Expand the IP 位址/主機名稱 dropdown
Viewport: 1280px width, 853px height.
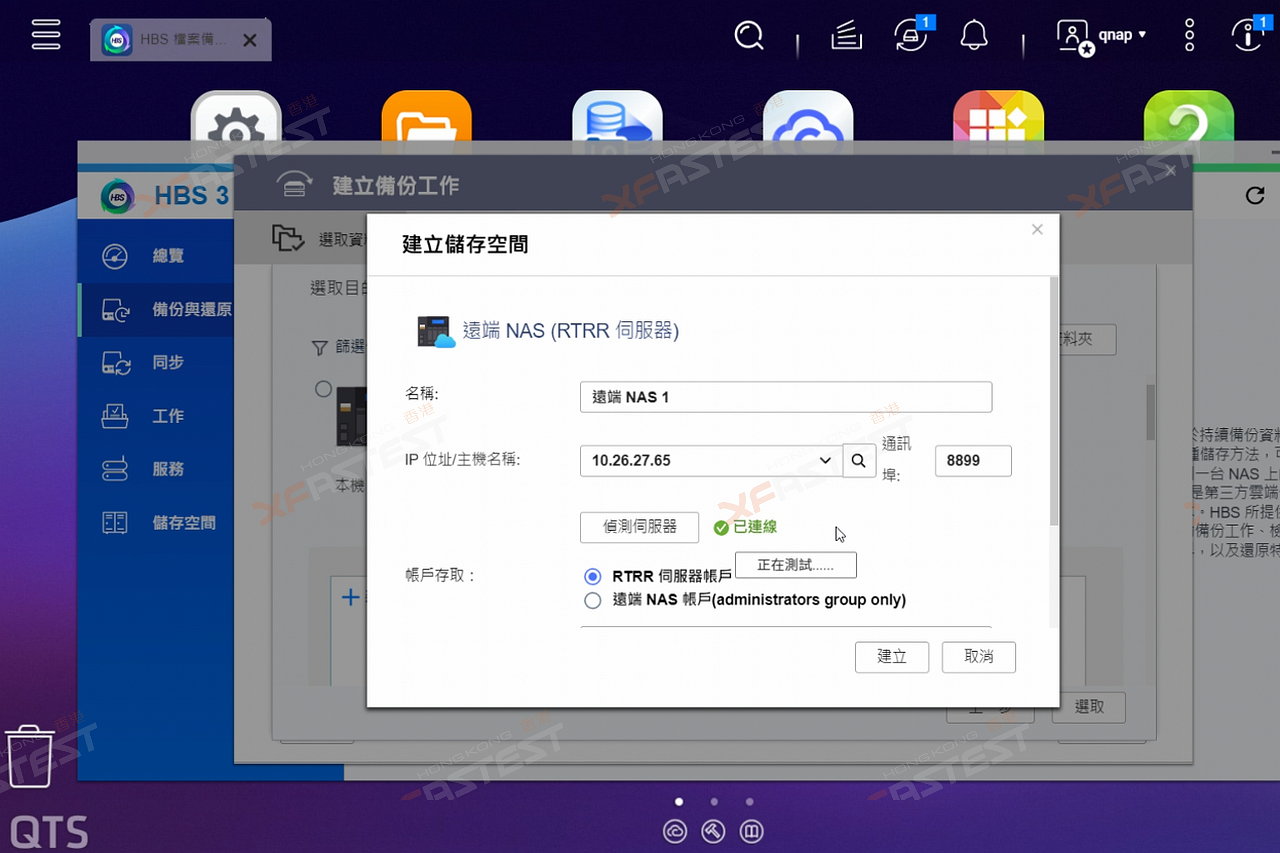coord(826,461)
